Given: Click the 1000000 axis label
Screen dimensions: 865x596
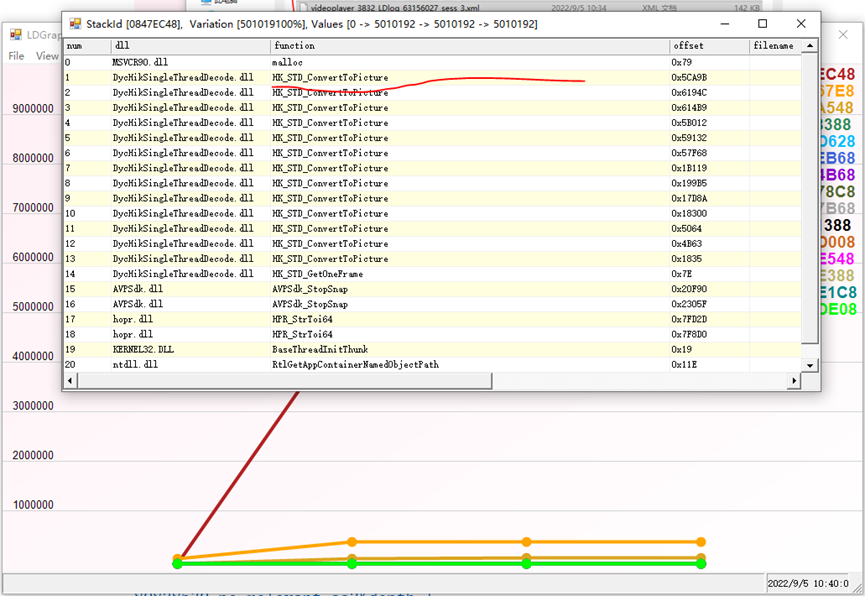Looking at the screenshot, I should pos(33,504).
